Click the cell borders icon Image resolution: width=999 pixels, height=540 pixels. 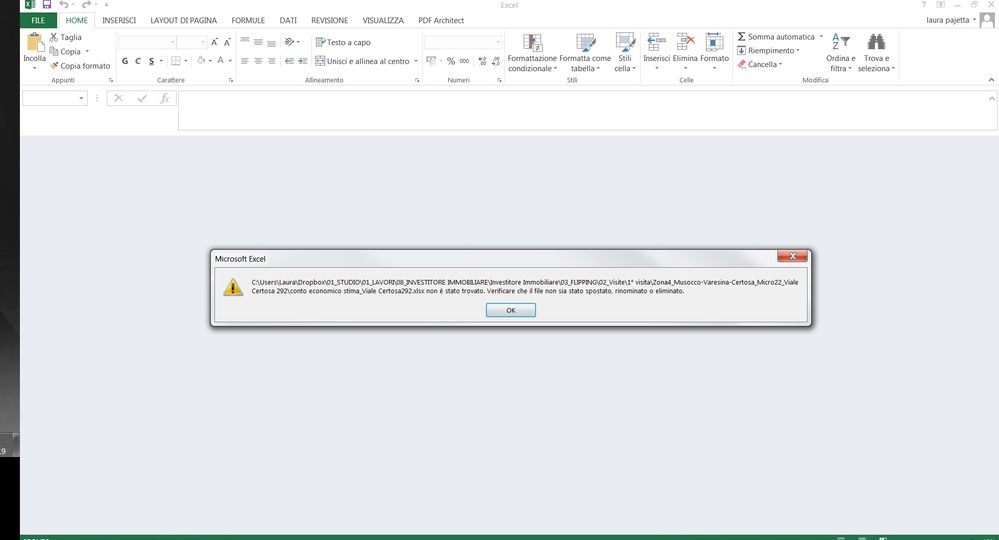click(176, 61)
